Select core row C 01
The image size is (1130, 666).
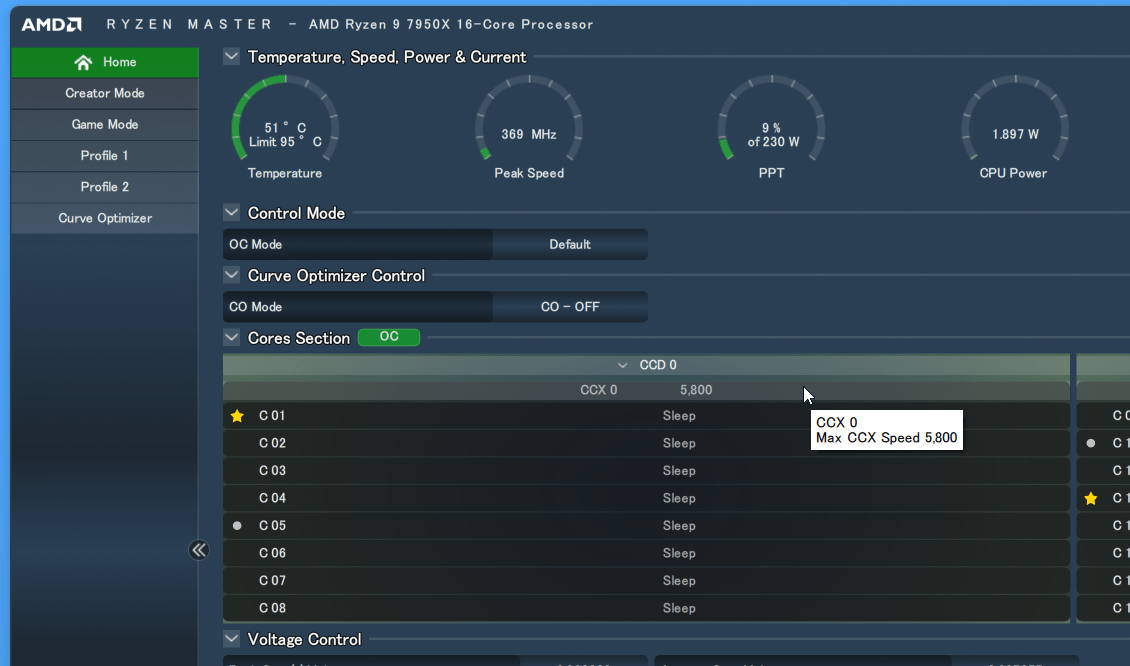[x=646, y=416]
